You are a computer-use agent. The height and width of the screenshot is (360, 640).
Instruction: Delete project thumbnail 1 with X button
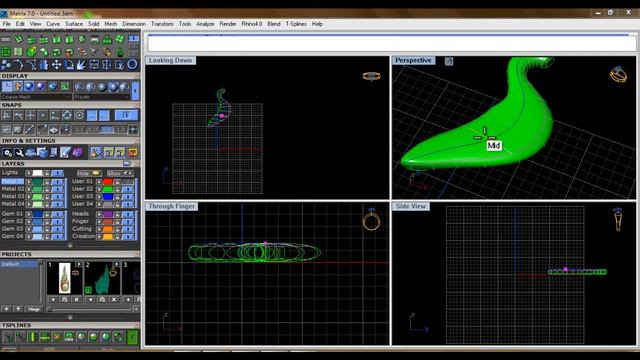(x=76, y=300)
